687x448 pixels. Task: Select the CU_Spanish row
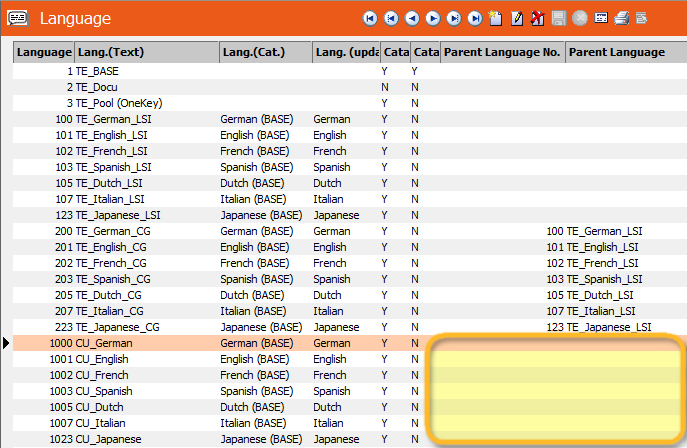(350, 391)
